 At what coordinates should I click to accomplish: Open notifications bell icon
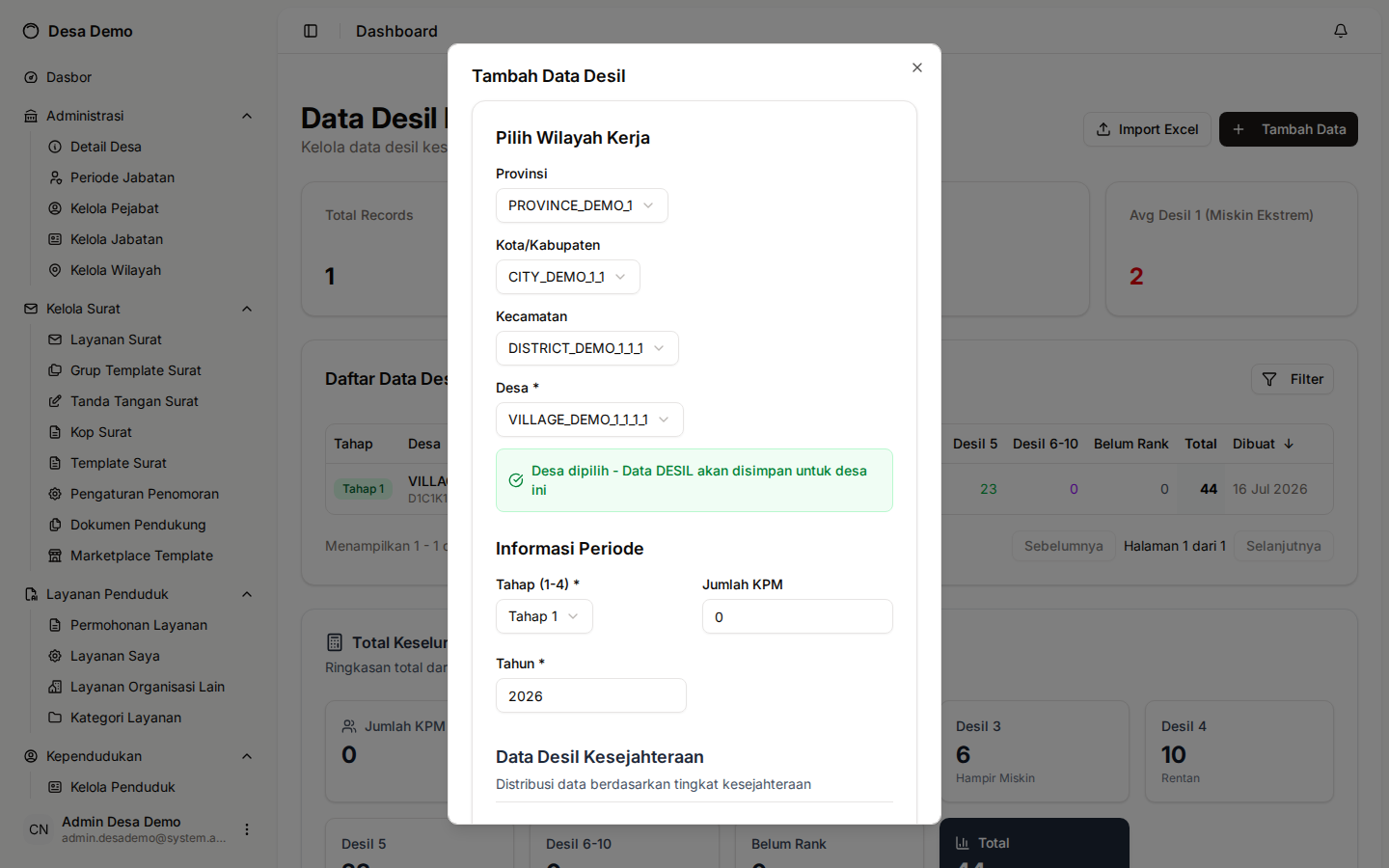point(1341,31)
